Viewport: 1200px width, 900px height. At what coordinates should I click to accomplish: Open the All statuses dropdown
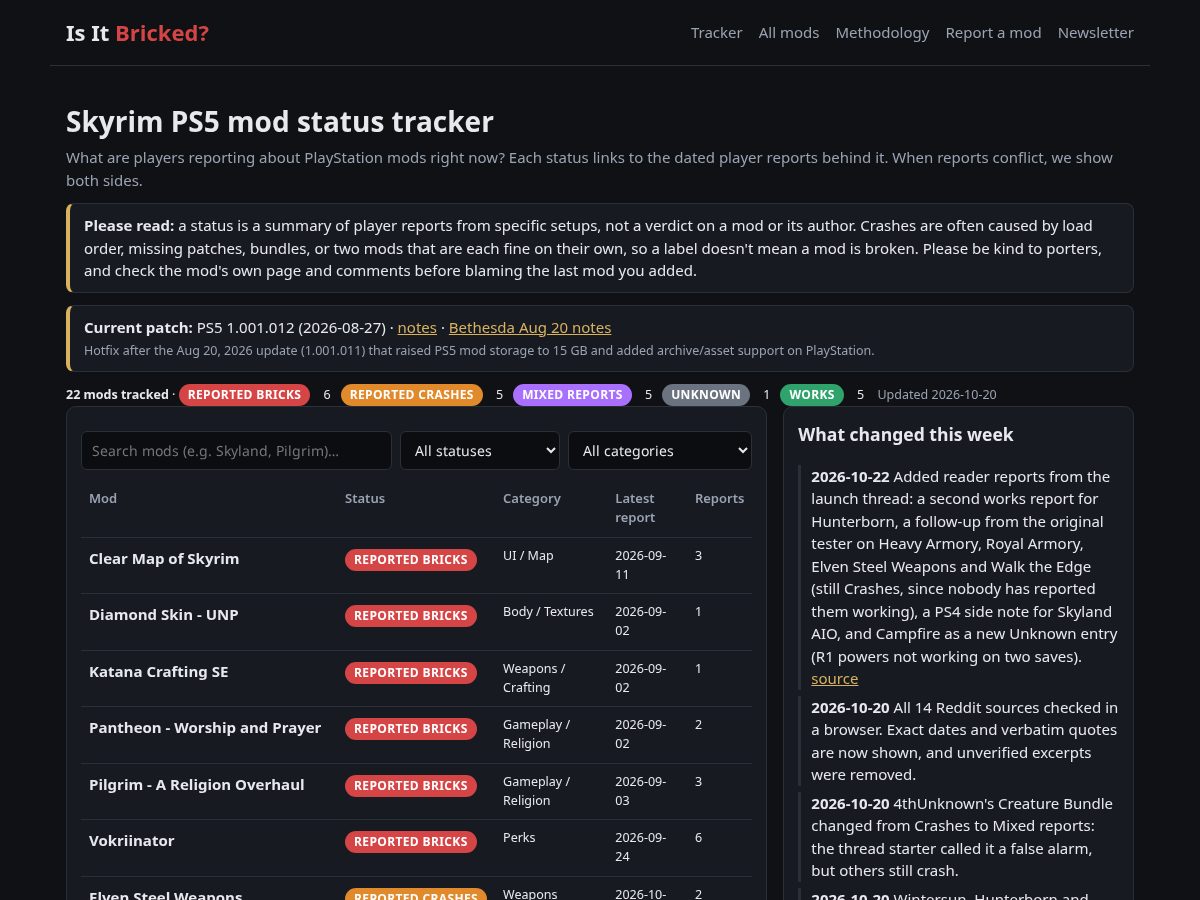pos(480,451)
